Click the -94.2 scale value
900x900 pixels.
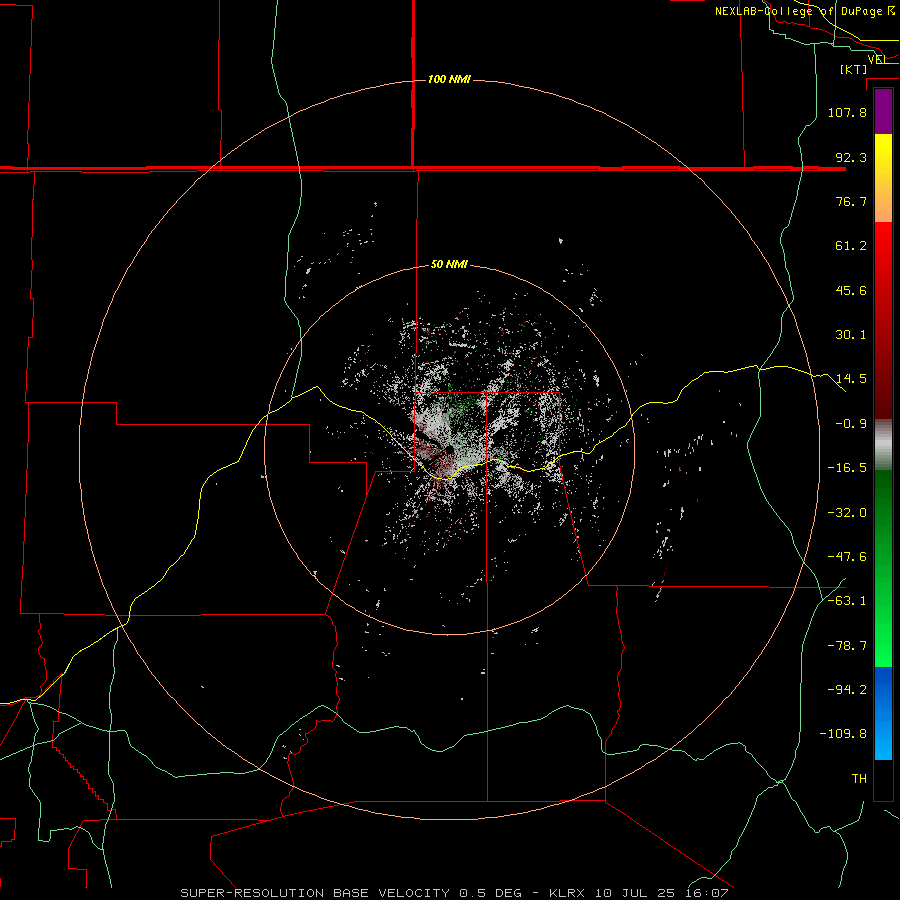click(847, 689)
